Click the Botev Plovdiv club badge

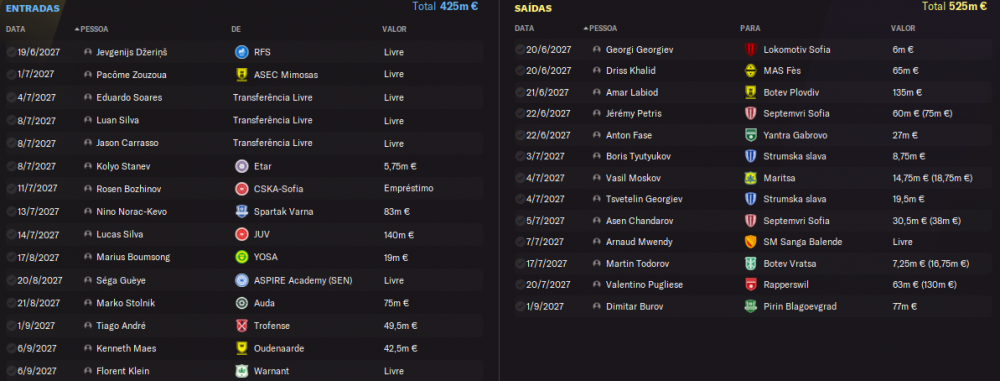tap(750, 93)
